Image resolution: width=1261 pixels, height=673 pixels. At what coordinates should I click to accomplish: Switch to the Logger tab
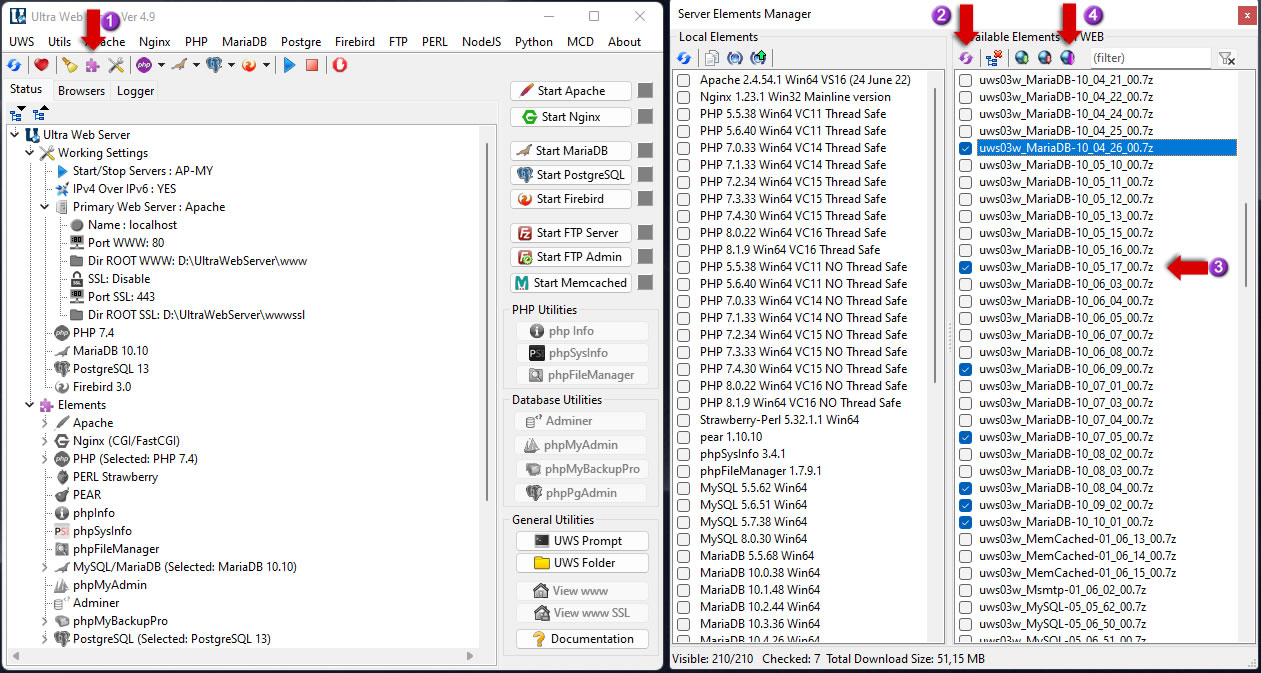tap(135, 90)
